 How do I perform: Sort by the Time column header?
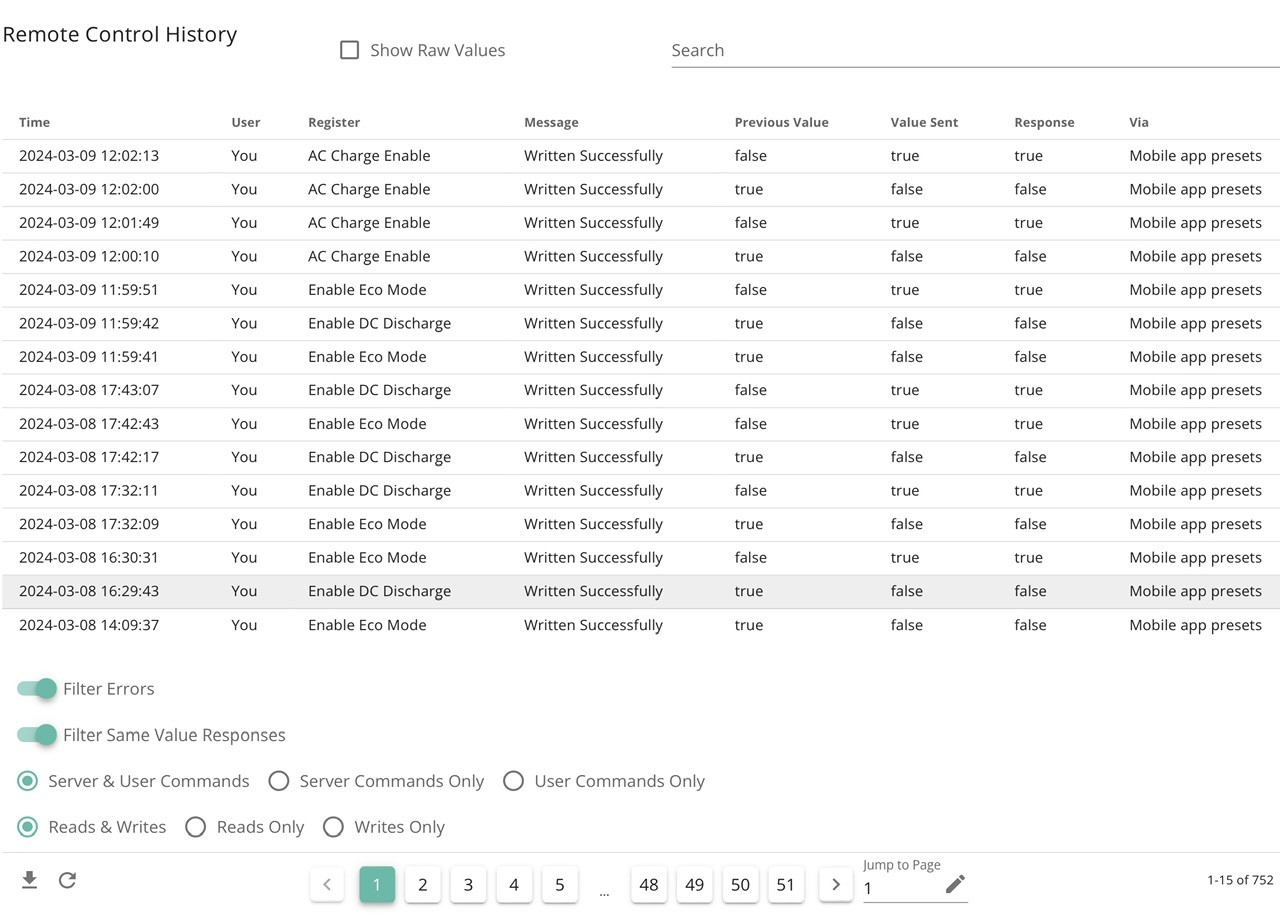34,122
